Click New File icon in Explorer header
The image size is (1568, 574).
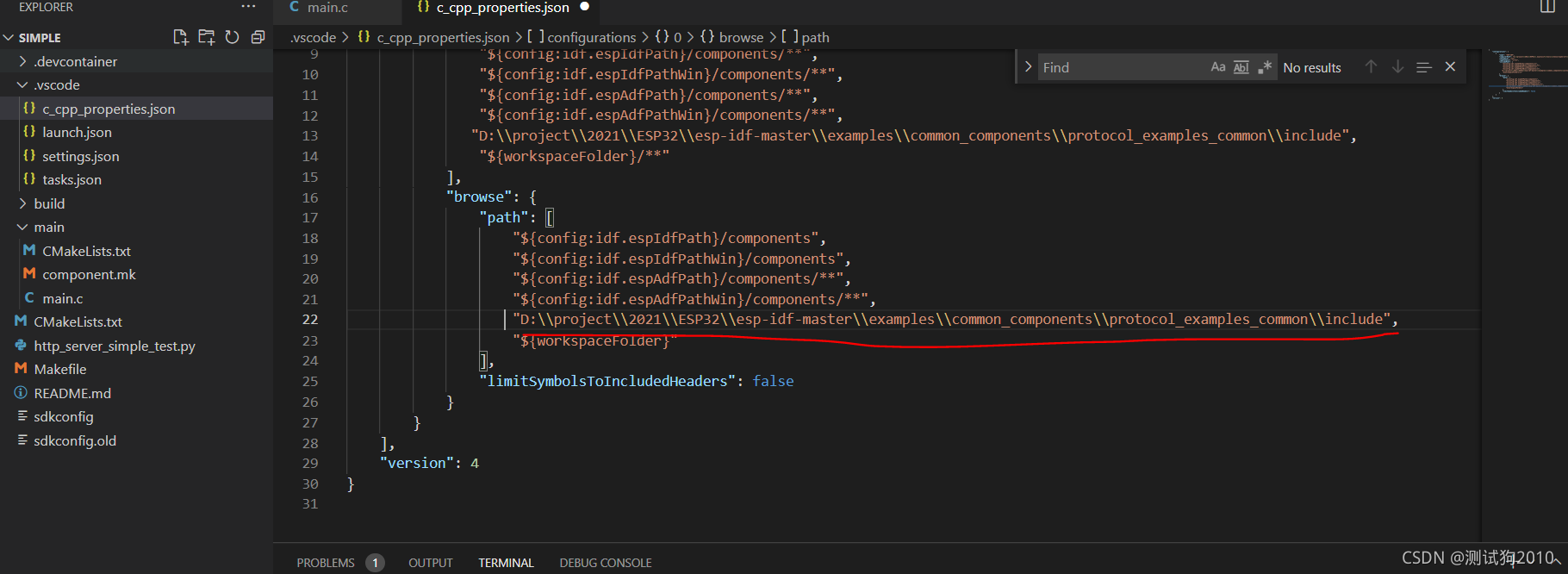(x=180, y=37)
